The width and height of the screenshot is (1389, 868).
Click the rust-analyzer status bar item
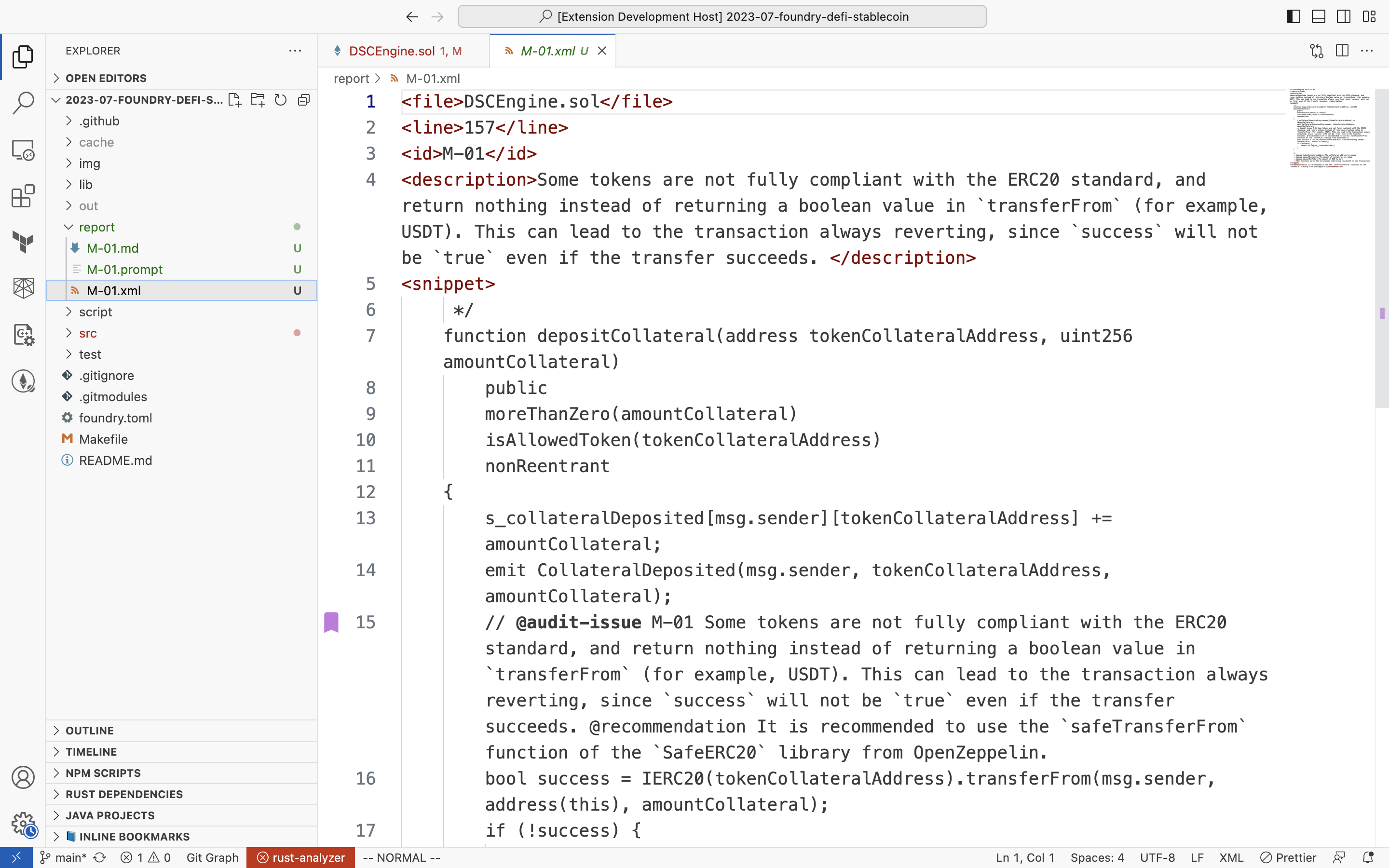coord(300,857)
